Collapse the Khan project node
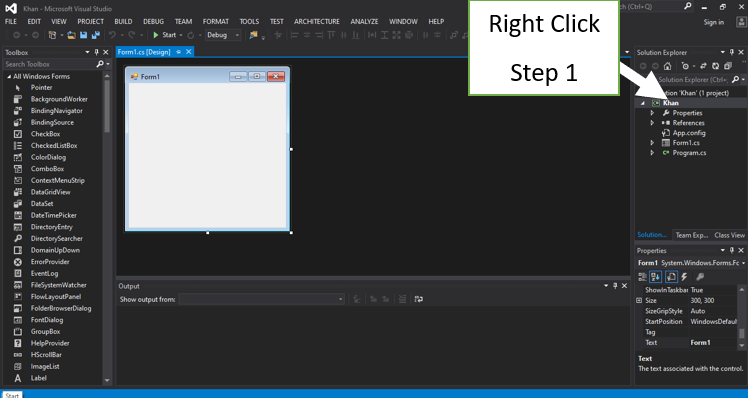The image size is (748, 398). point(643,103)
